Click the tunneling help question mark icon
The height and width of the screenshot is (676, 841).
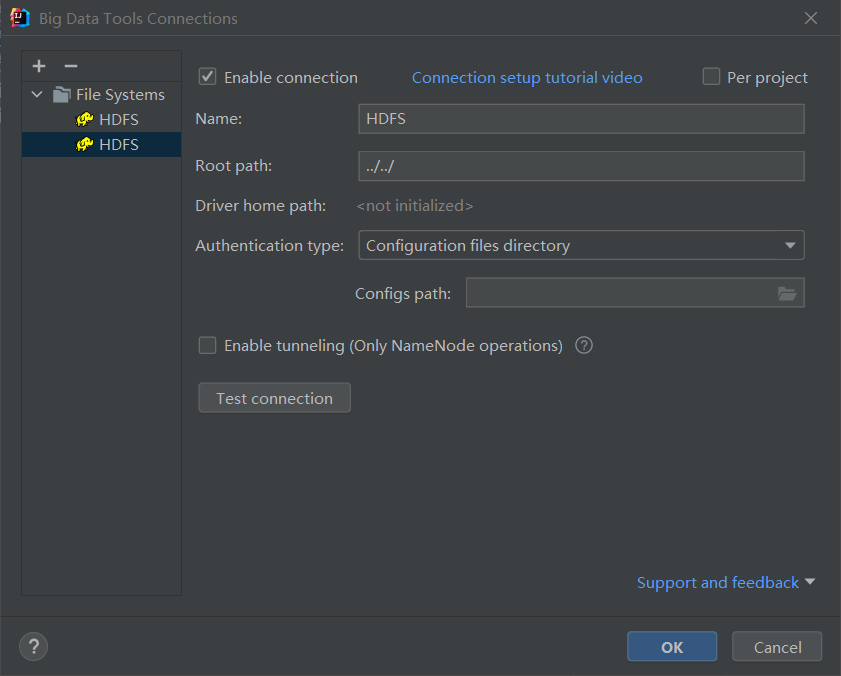pyautogui.click(x=585, y=345)
